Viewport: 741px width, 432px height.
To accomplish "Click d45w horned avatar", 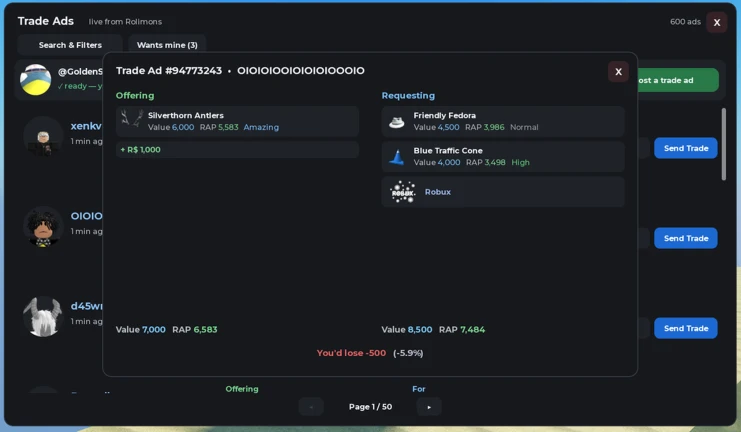I will [43, 317].
